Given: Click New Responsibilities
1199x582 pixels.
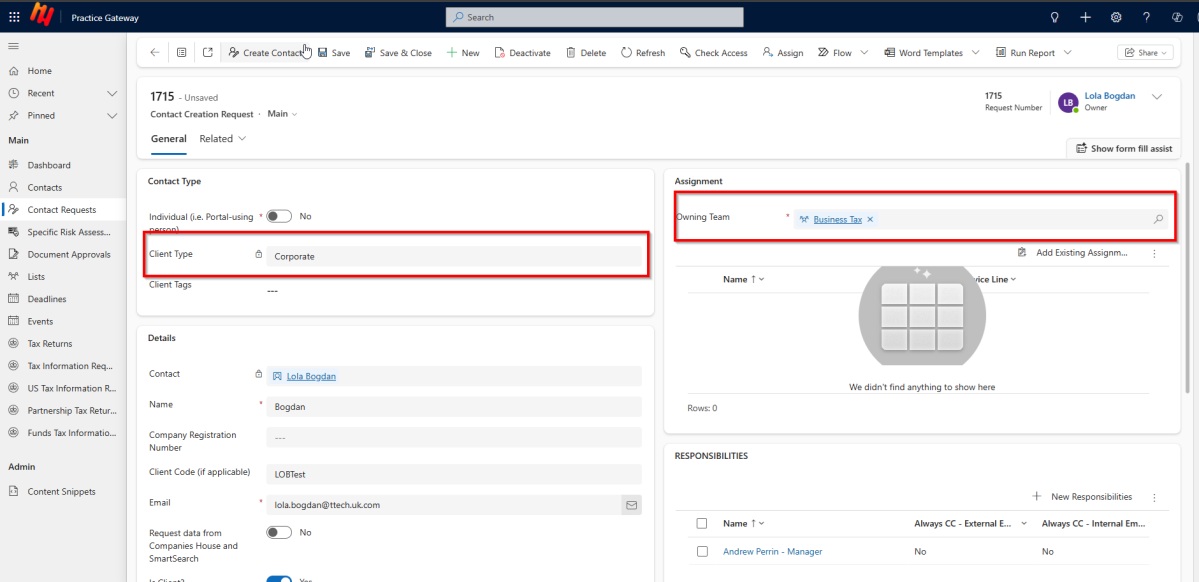Looking at the screenshot, I should click(1082, 497).
